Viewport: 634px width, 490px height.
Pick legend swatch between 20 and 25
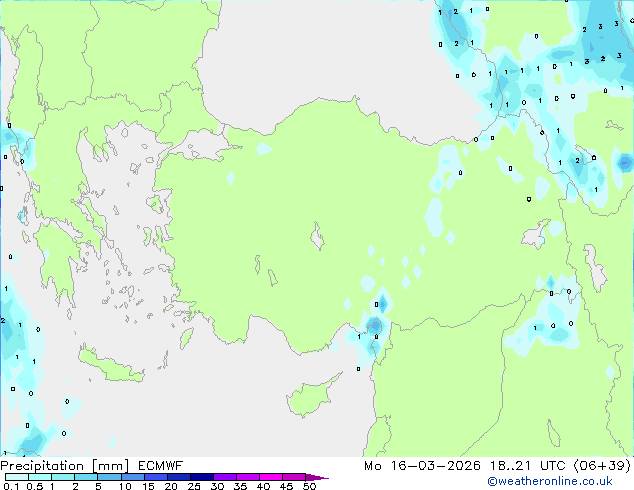click(182, 477)
